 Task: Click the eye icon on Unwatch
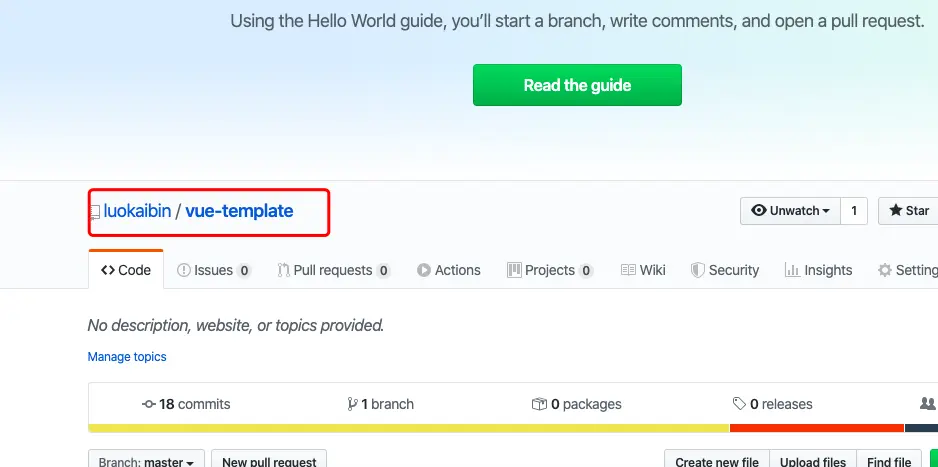coord(759,210)
